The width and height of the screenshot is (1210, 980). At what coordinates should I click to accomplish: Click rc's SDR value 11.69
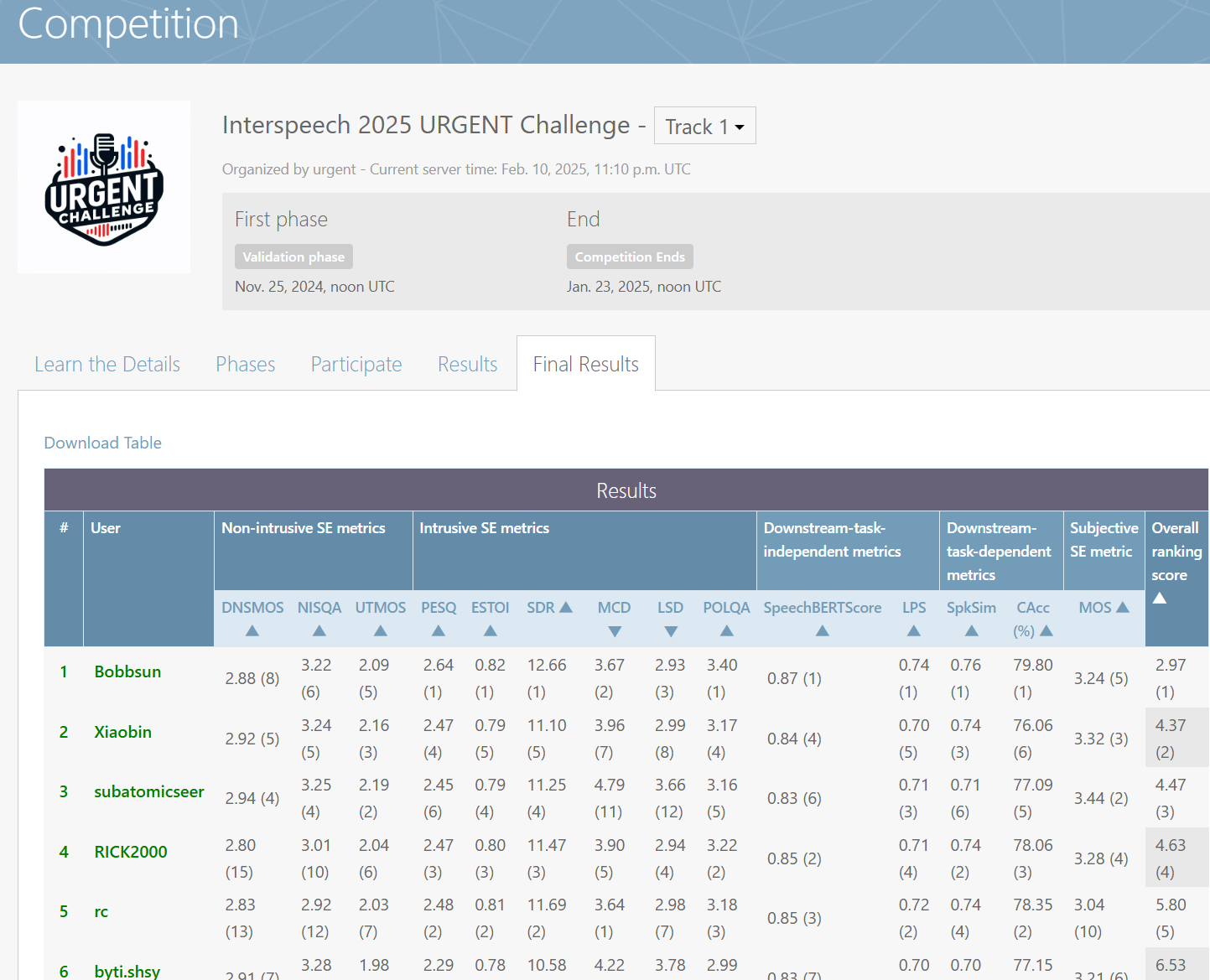pos(547,905)
